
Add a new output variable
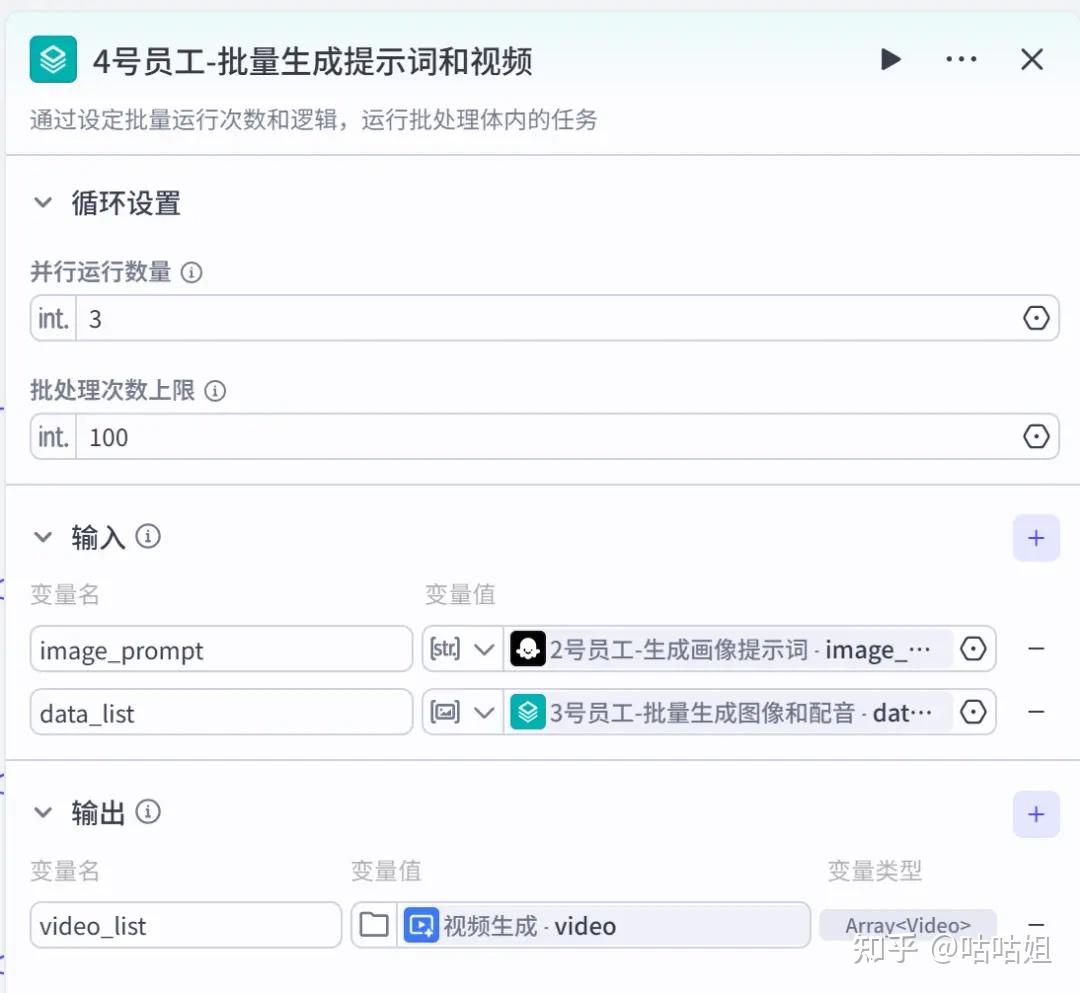(1036, 814)
